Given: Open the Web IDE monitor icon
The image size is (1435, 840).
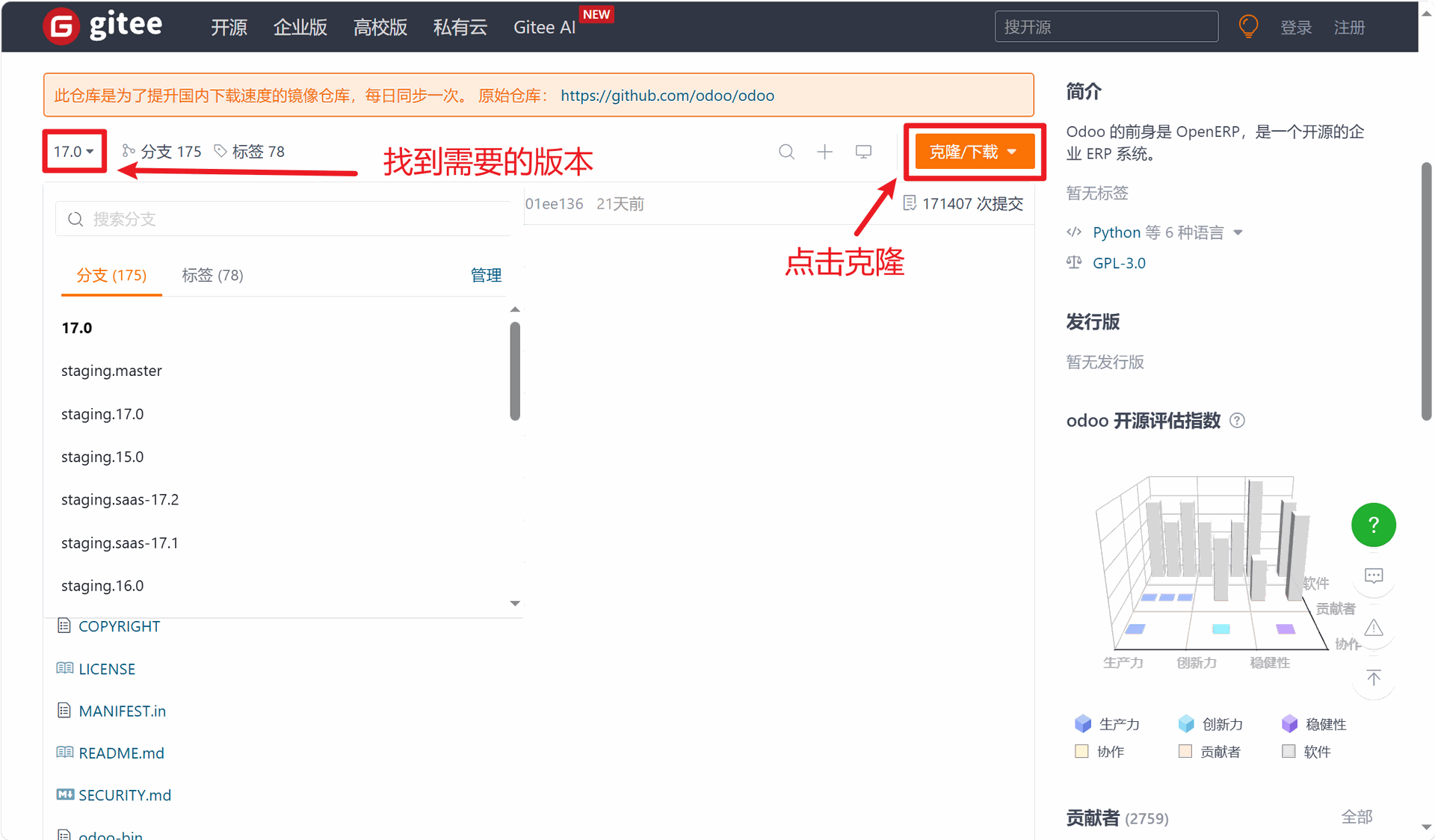Looking at the screenshot, I should point(863,152).
